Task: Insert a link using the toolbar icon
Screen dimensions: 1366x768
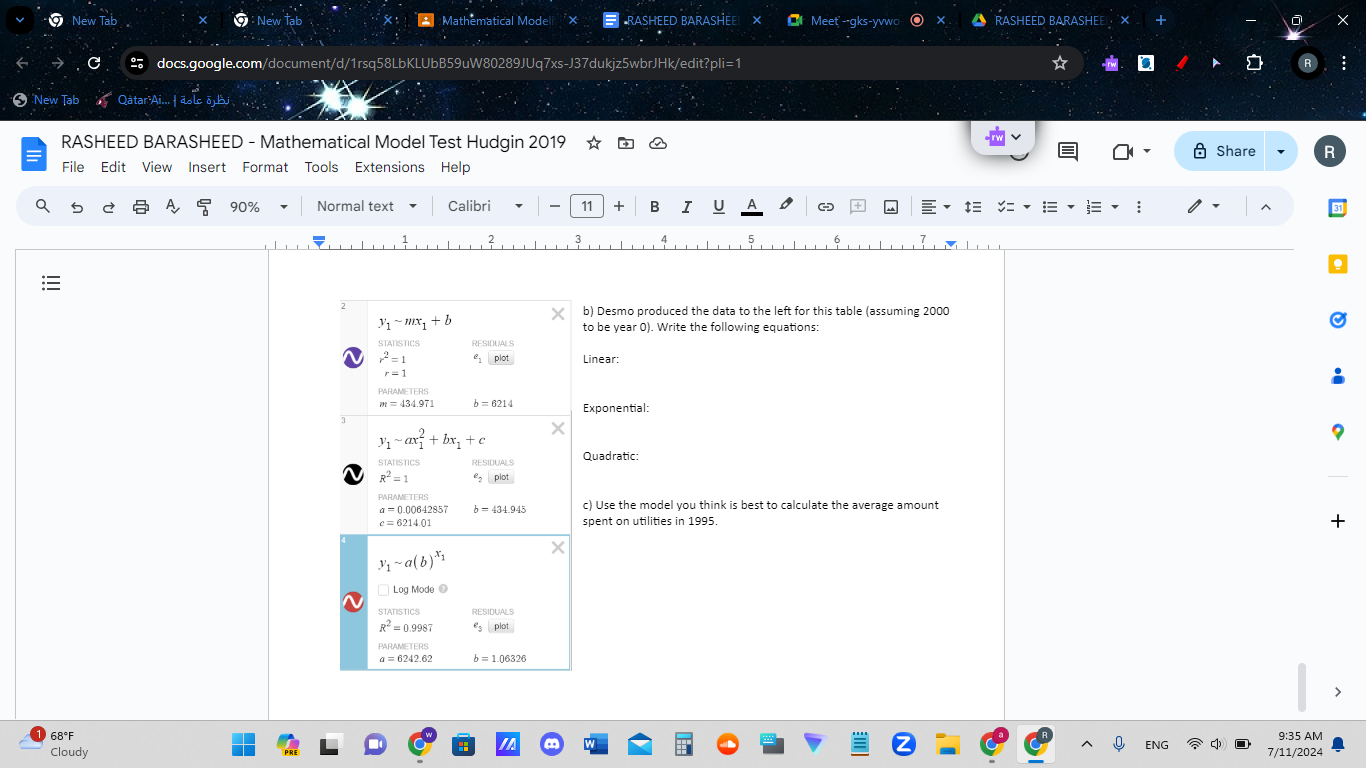Action: click(826, 206)
